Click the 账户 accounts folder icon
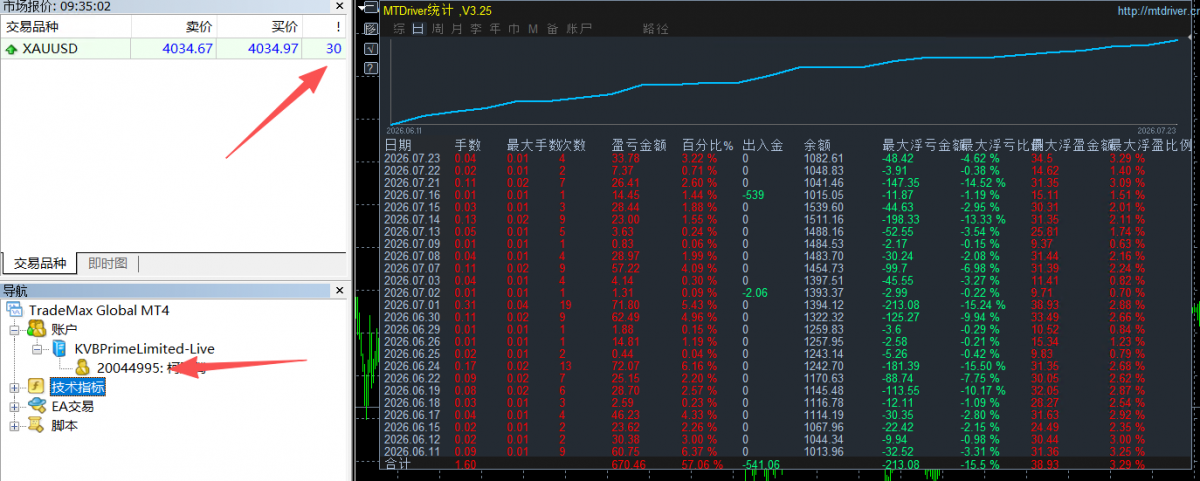 [x=38, y=329]
